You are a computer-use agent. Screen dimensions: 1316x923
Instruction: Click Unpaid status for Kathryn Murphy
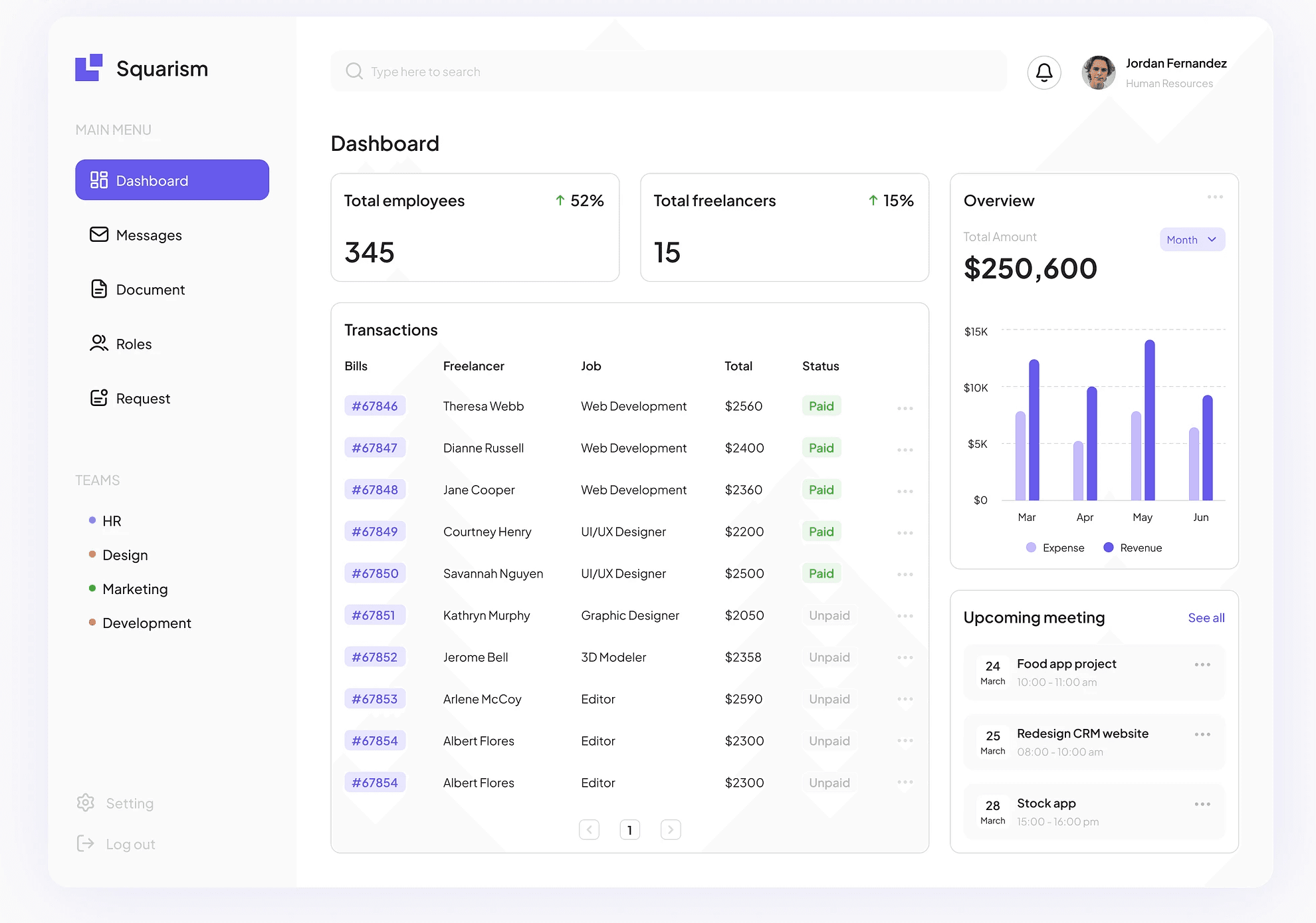pos(829,615)
